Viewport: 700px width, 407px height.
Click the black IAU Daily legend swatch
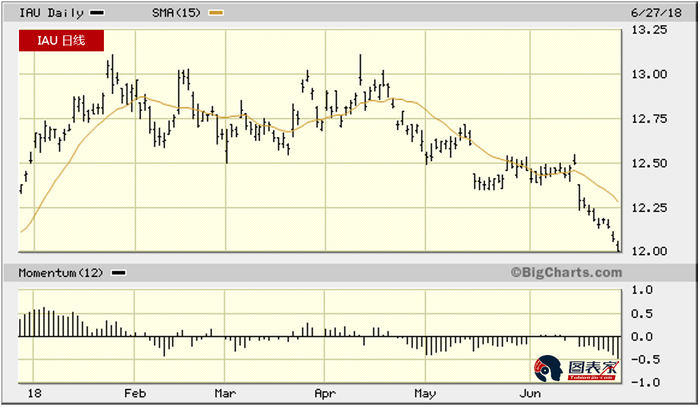(97, 13)
